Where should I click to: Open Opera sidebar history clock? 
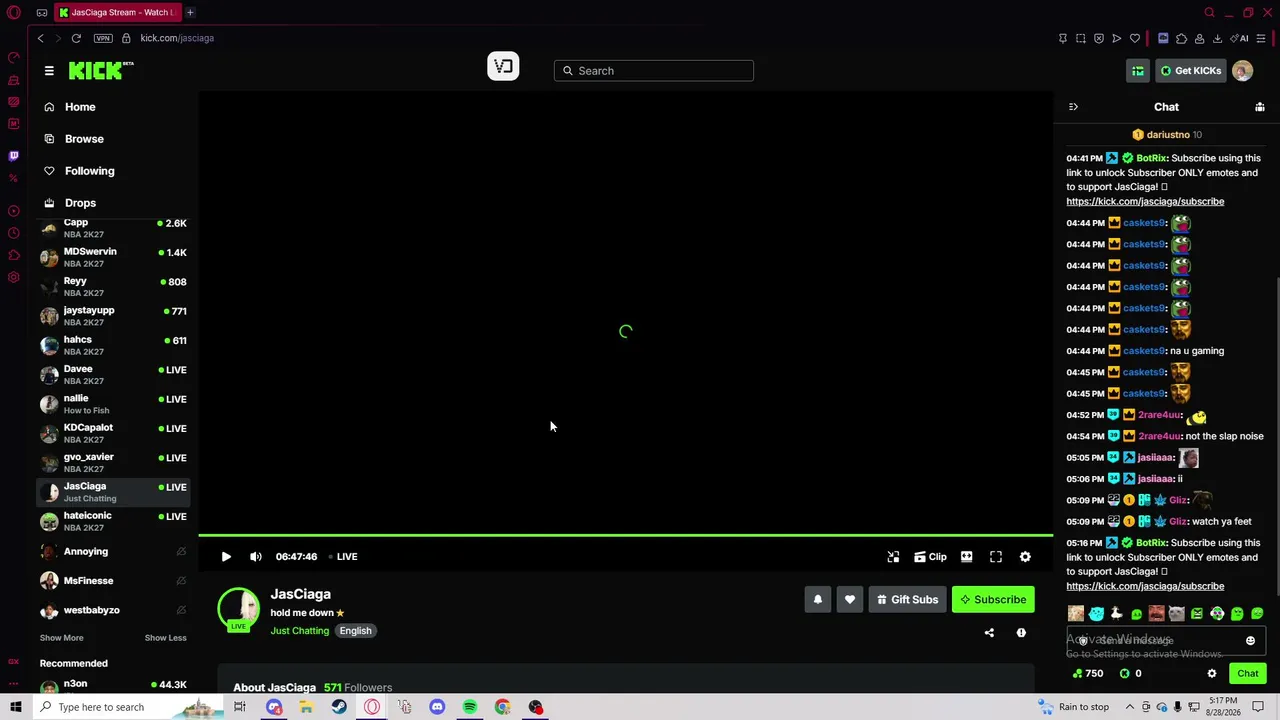[13, 233]
